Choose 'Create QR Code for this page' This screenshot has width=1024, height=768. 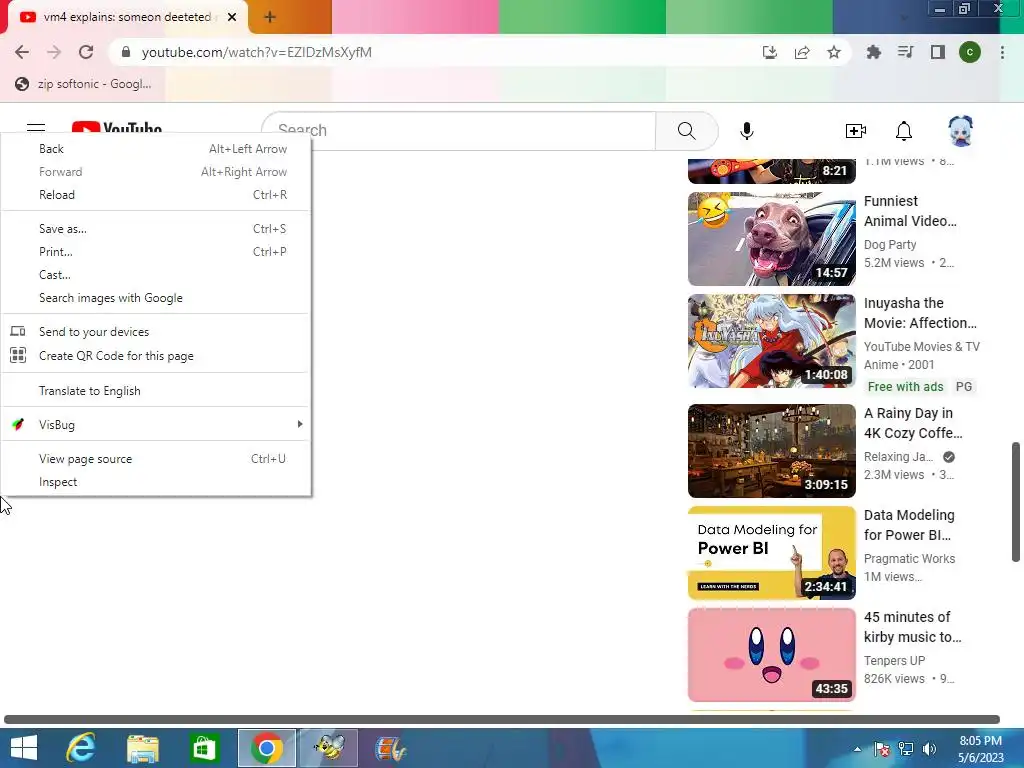point(156,356)
